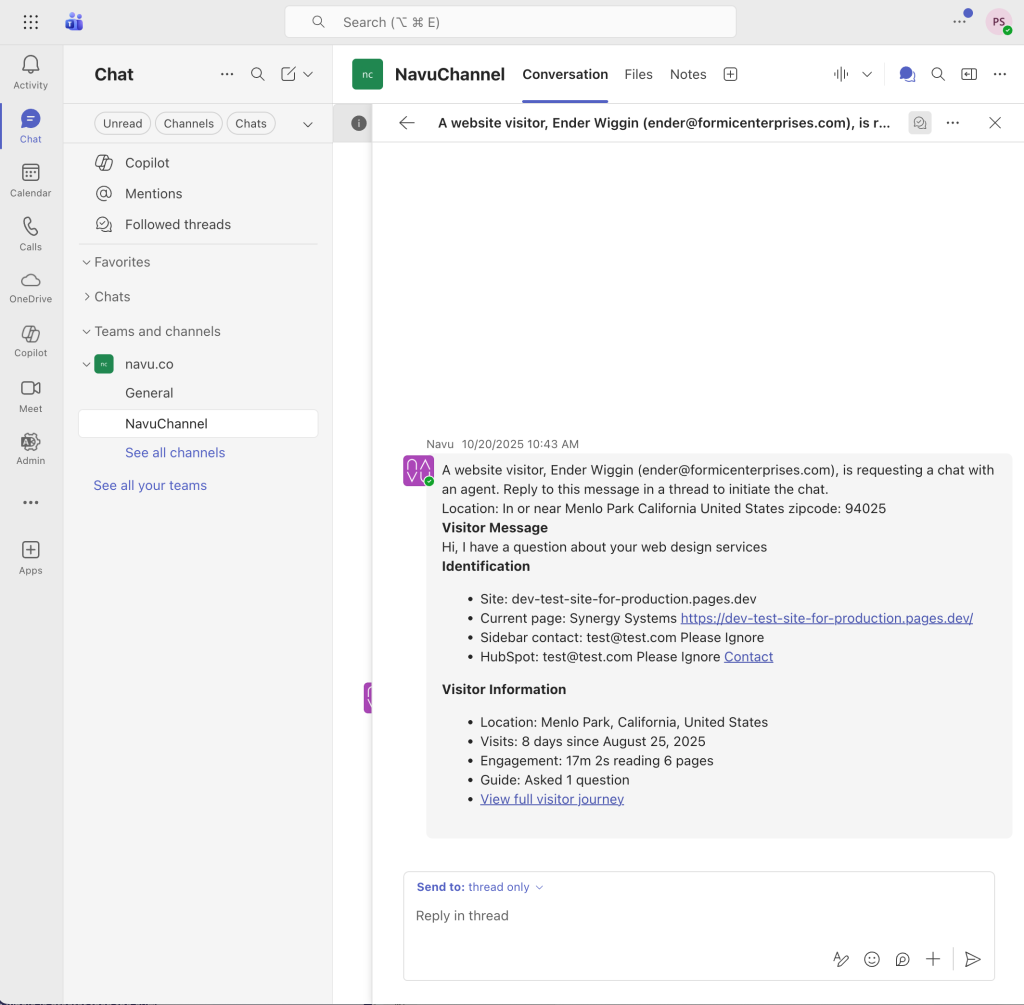Click the new chat compose icon
The height and width of the screenshot is (1005, 1024).
click(289, 74)
